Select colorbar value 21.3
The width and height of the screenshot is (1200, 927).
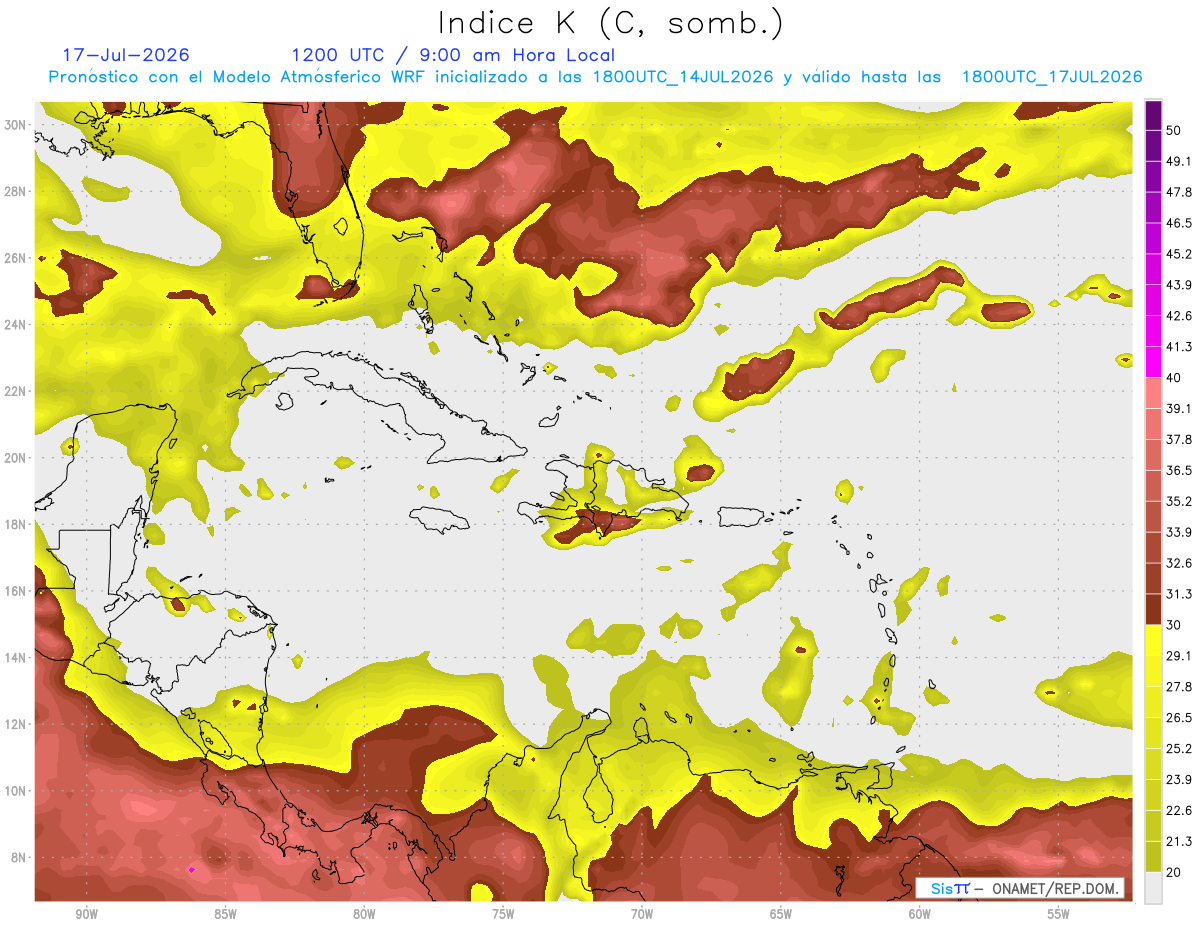pos(1179,841)
